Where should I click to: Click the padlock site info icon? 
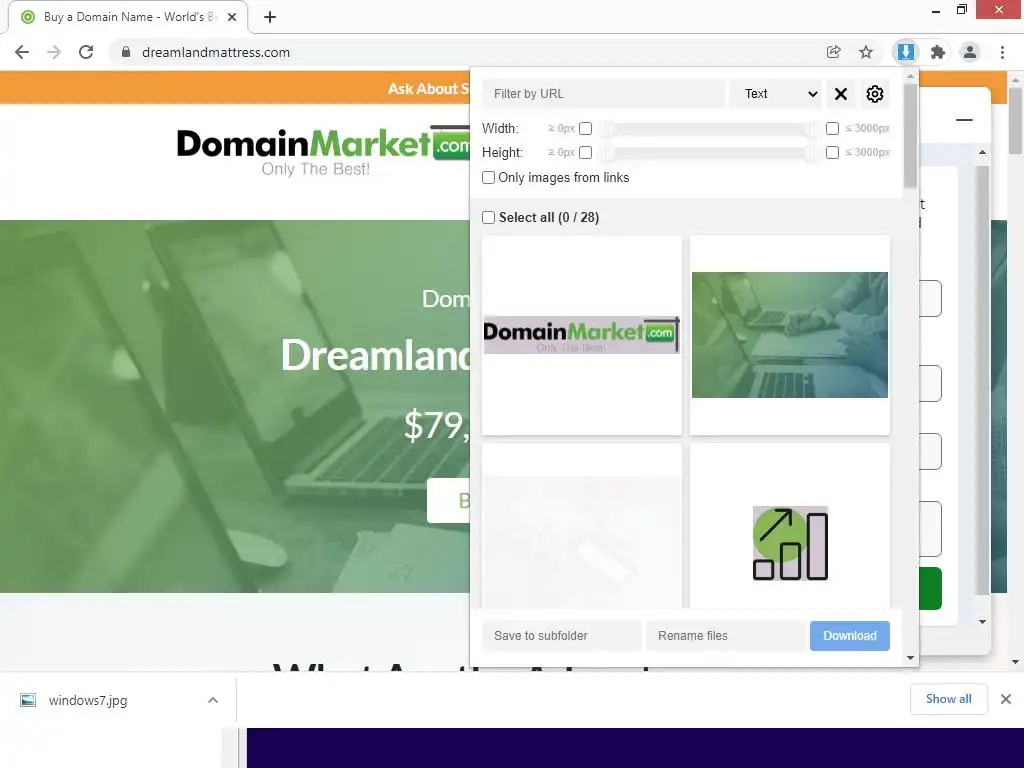tap(126, 52)
